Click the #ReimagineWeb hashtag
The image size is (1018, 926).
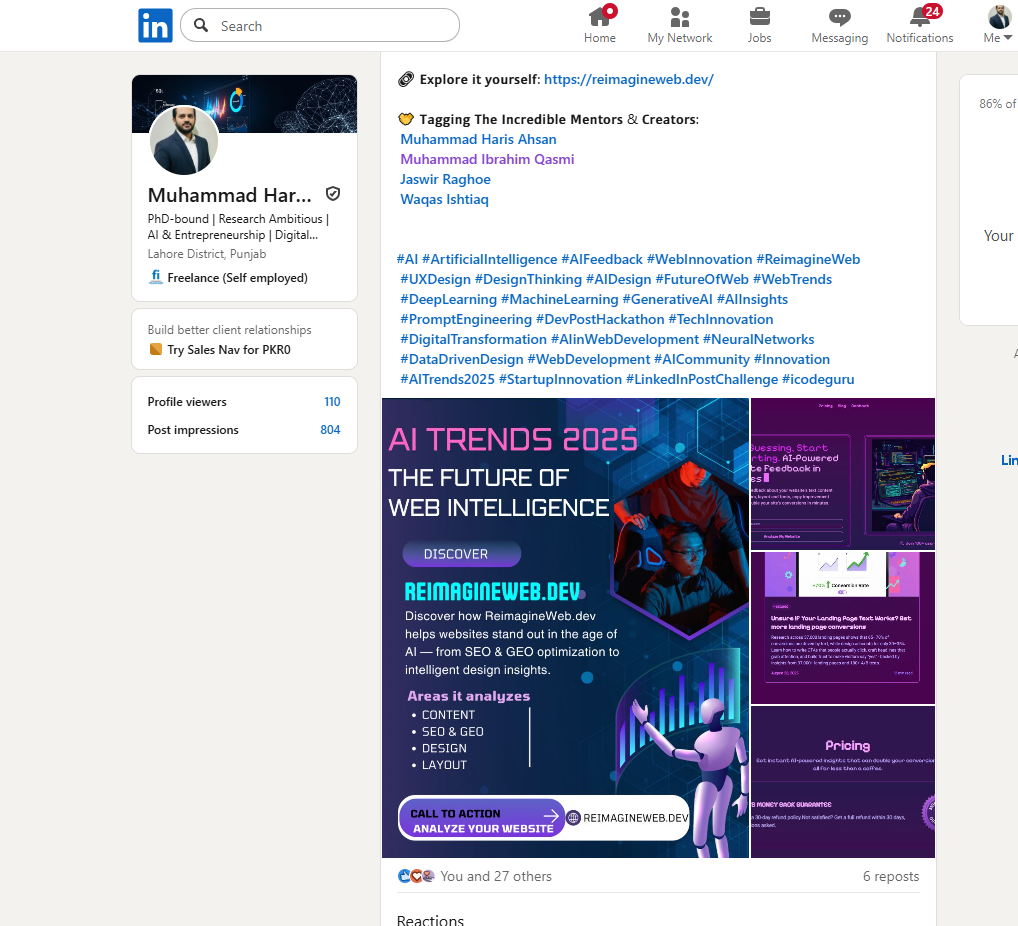[x=808, y=259]
